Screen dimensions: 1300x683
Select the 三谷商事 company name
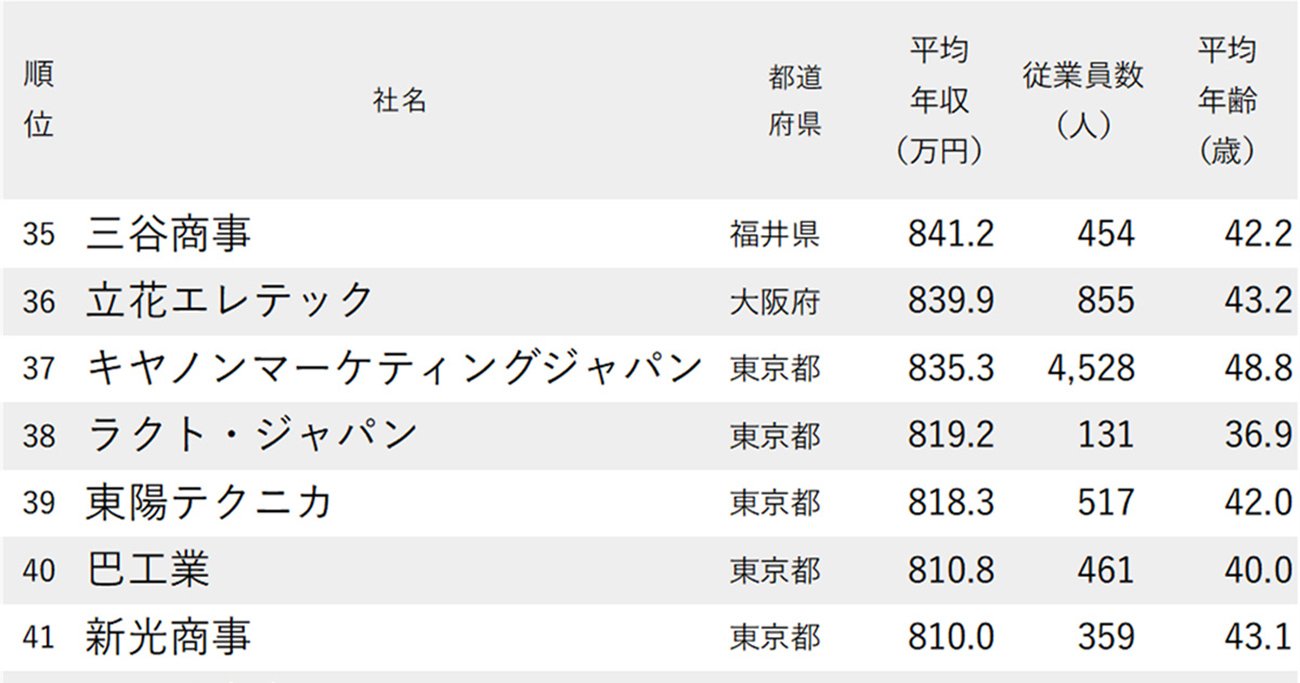[169, 234]
